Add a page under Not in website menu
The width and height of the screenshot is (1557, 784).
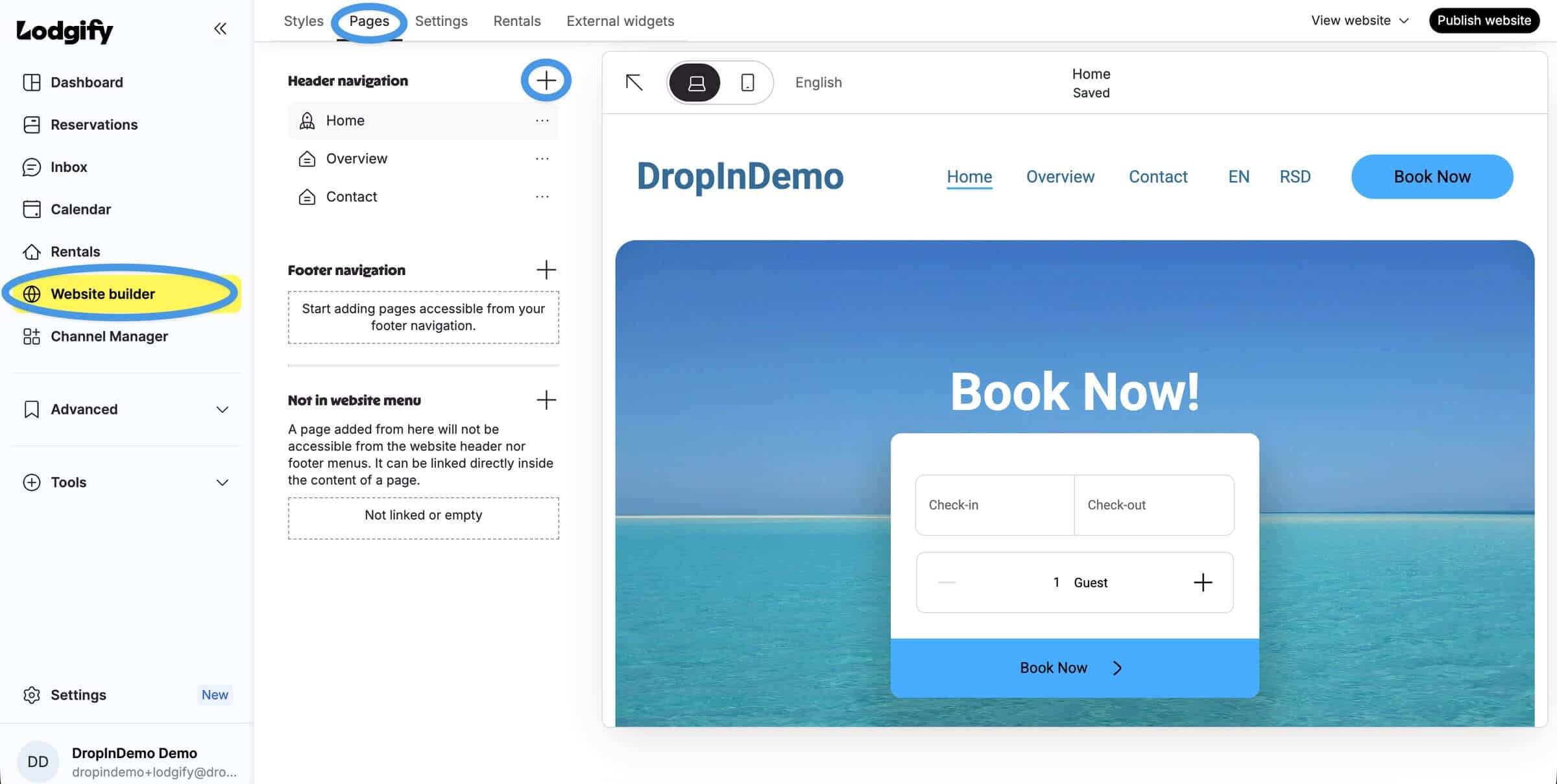pos(546,400)
